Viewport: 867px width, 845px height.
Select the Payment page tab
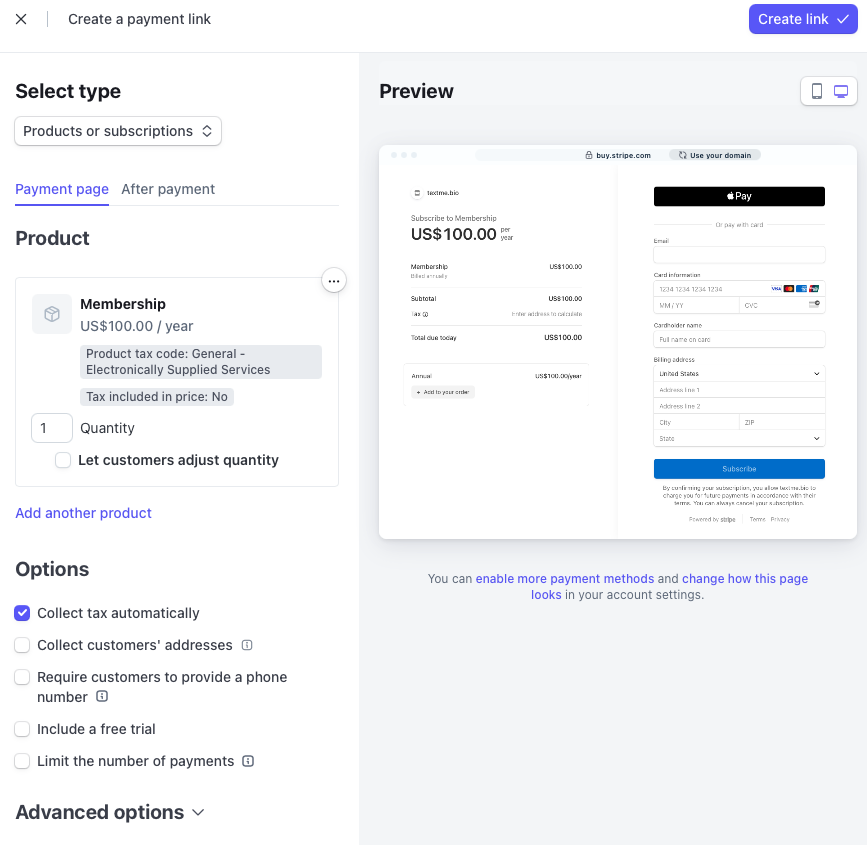tap(62, 189)
